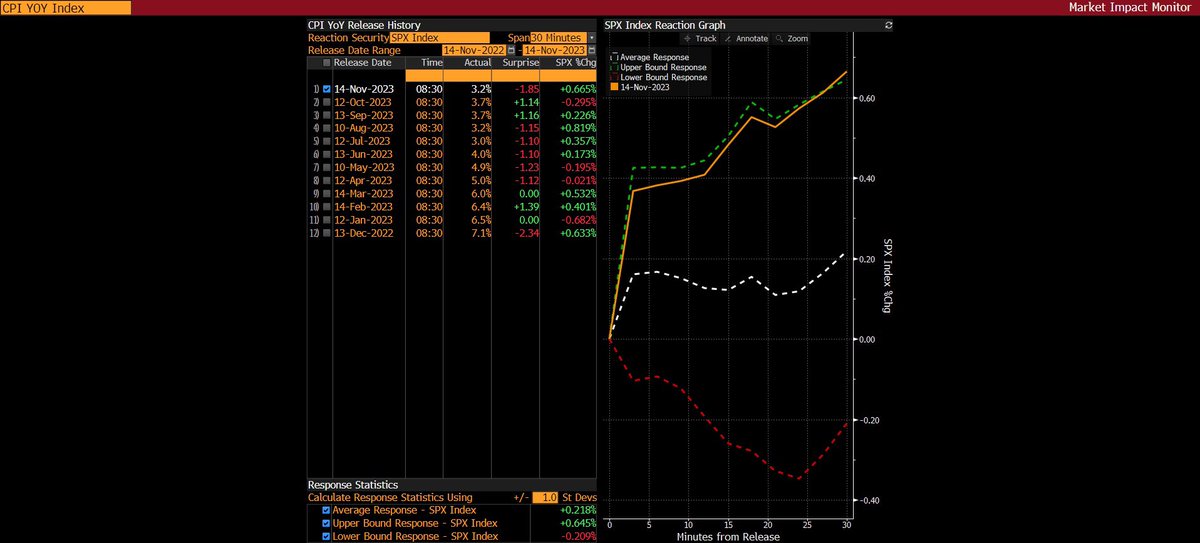Sort by Actual column header

(x=478, y=62)
